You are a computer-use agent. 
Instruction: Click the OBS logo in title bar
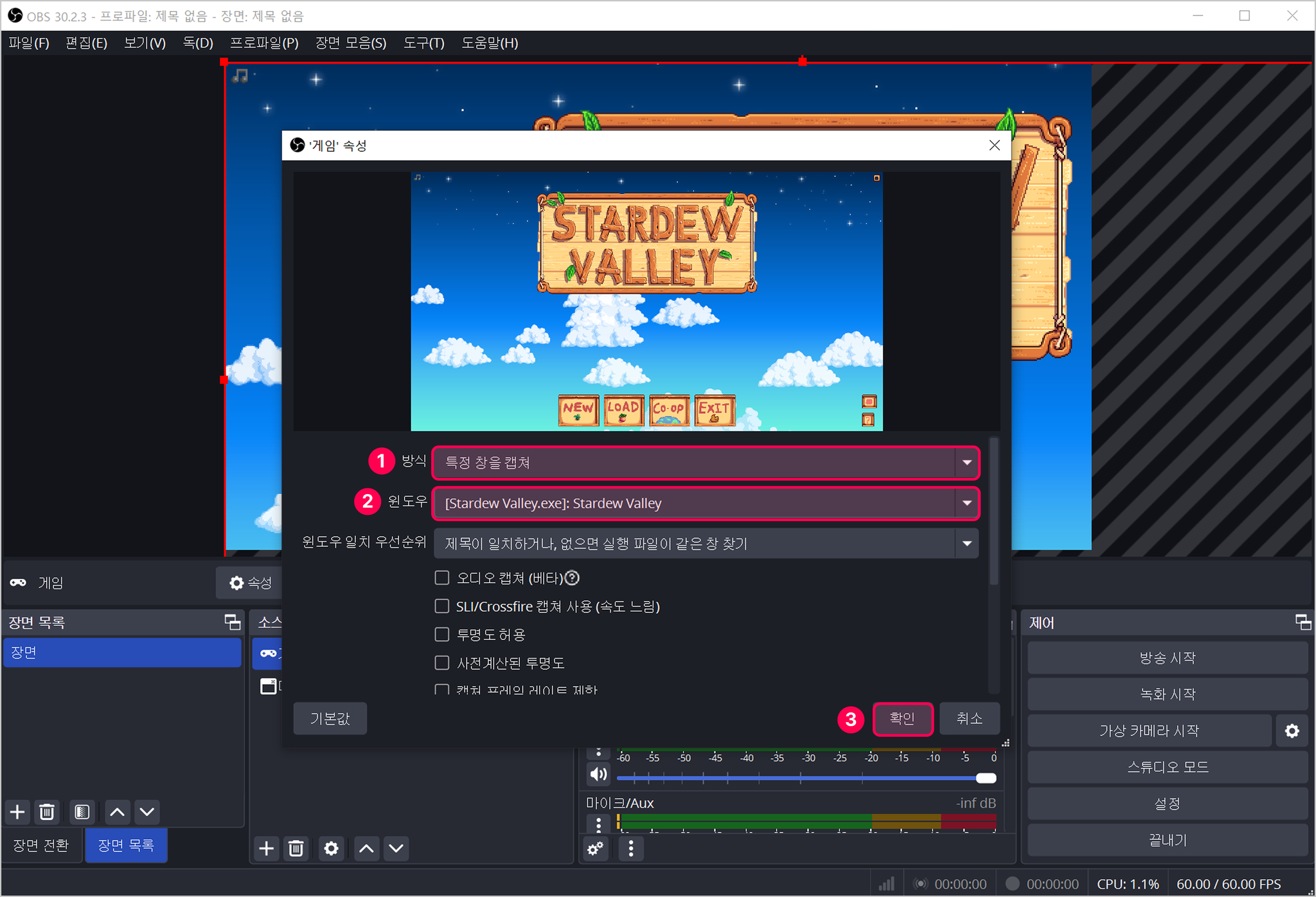(15, 15)
